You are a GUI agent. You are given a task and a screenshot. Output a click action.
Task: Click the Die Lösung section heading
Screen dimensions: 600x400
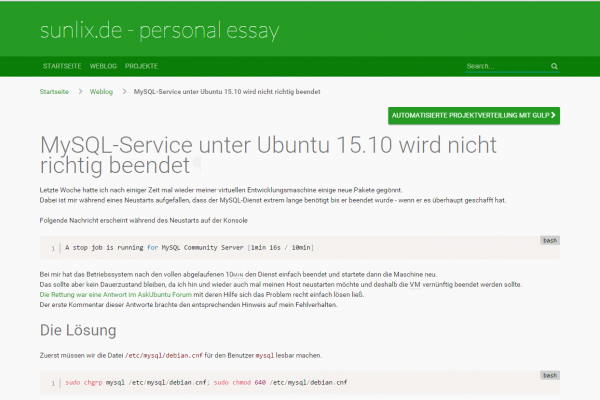78,330
